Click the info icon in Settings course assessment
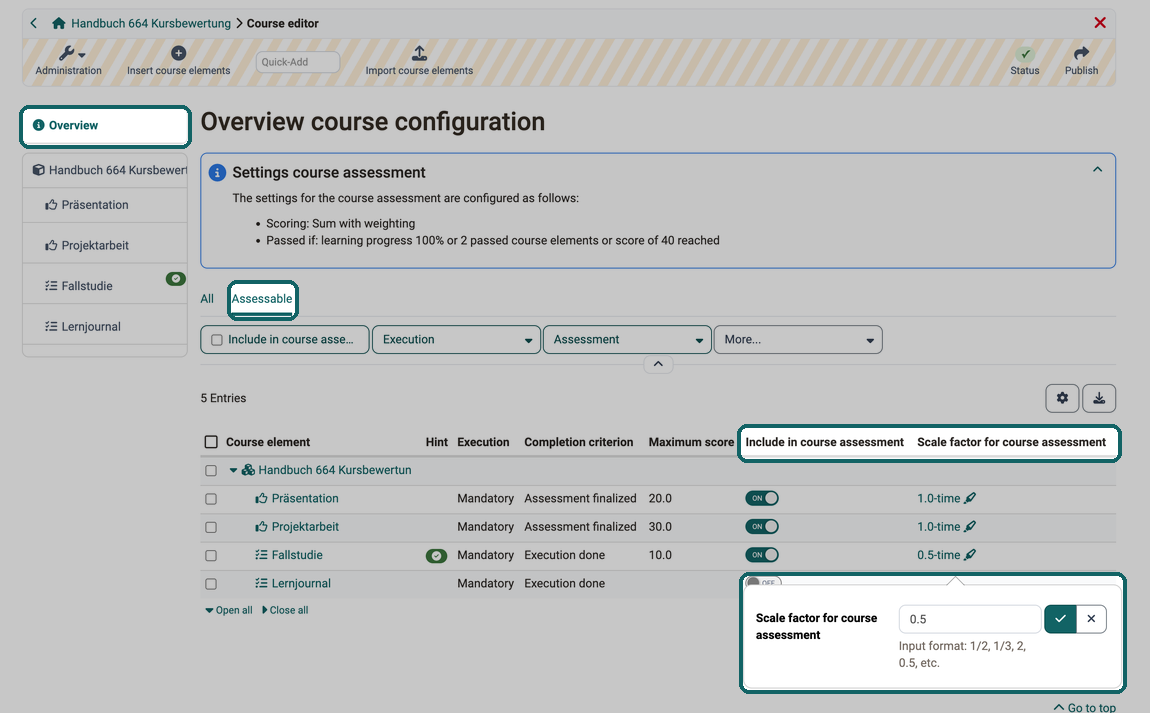 [217, 172]
